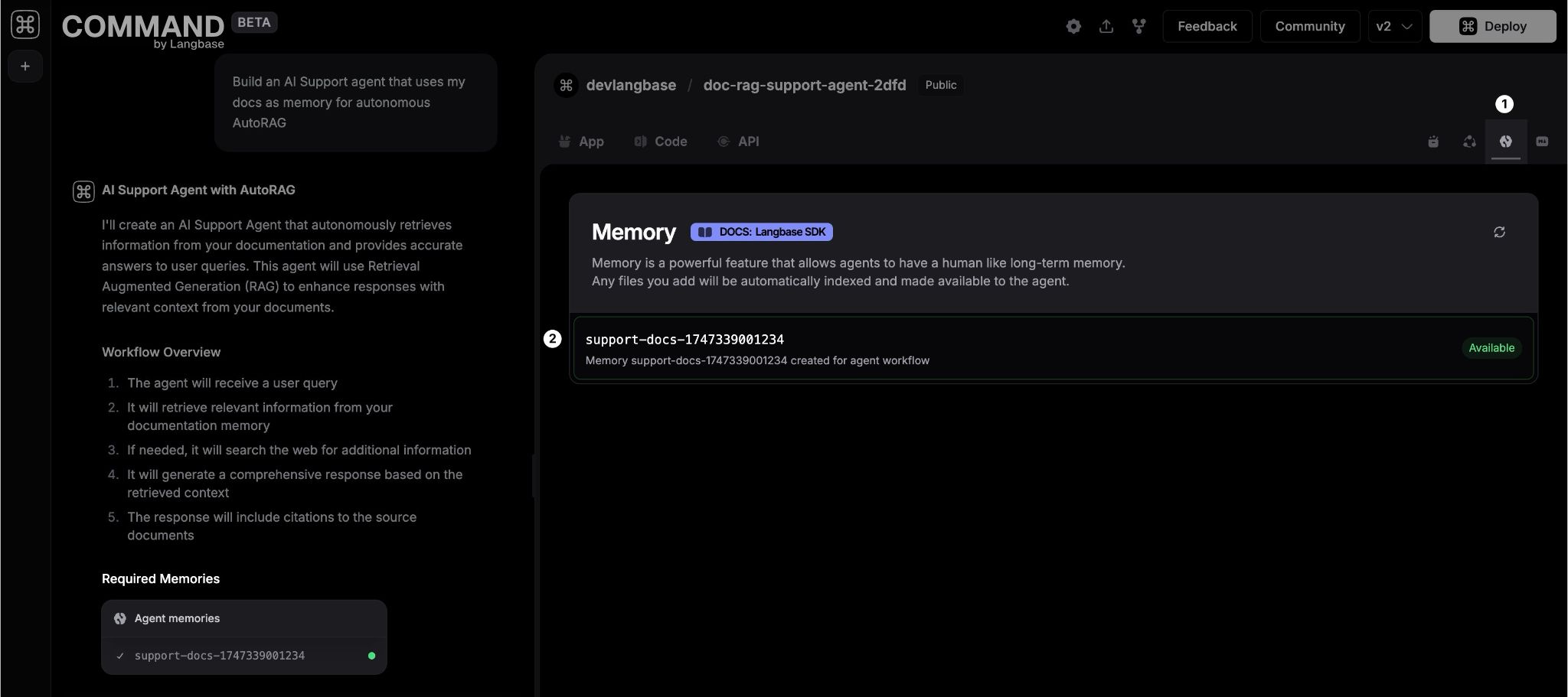
Task: Start a new chat with plus button
Action: [25, 67]
